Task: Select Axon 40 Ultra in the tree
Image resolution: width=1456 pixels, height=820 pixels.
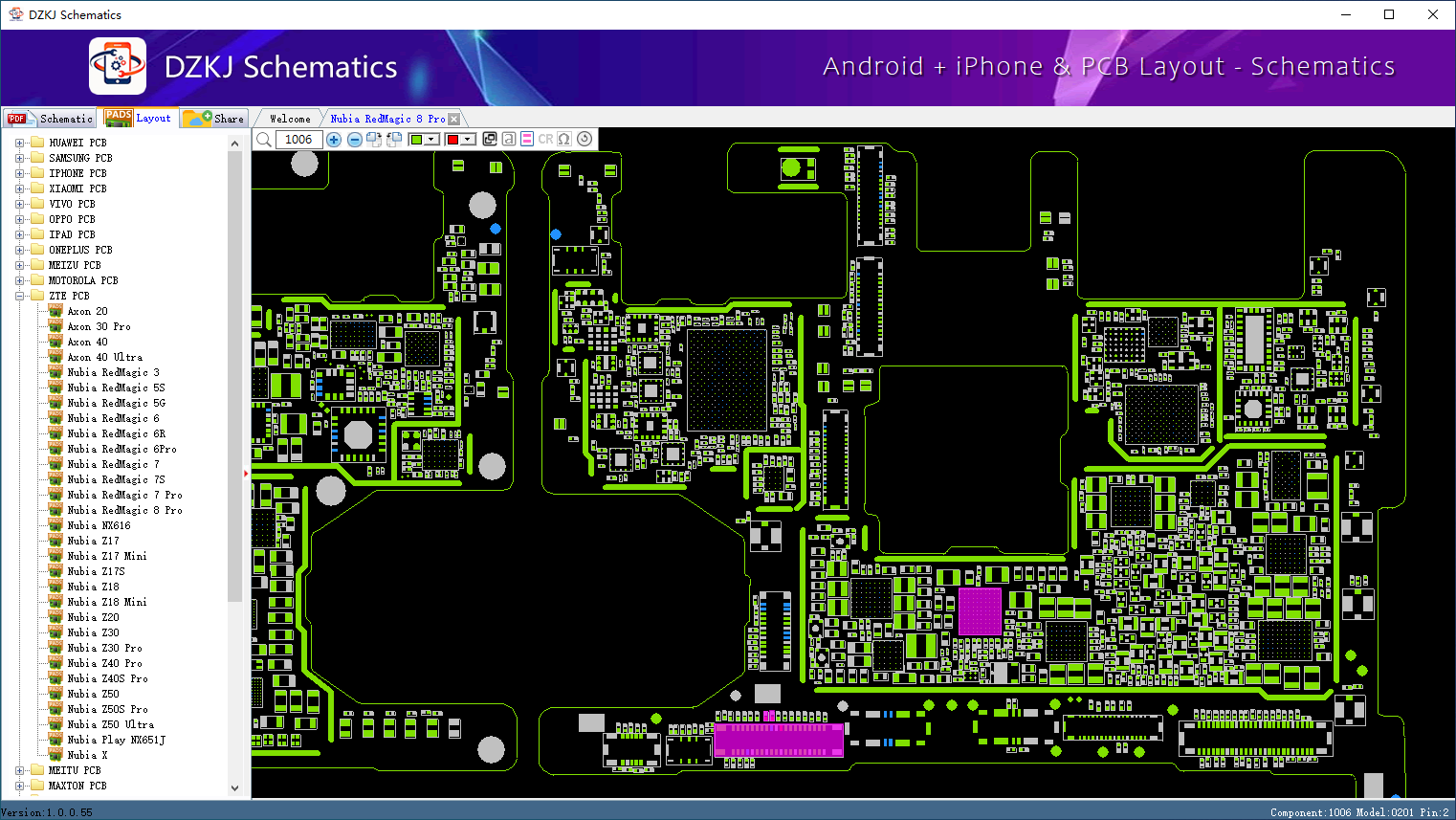Action: click(x=104, y=357)
